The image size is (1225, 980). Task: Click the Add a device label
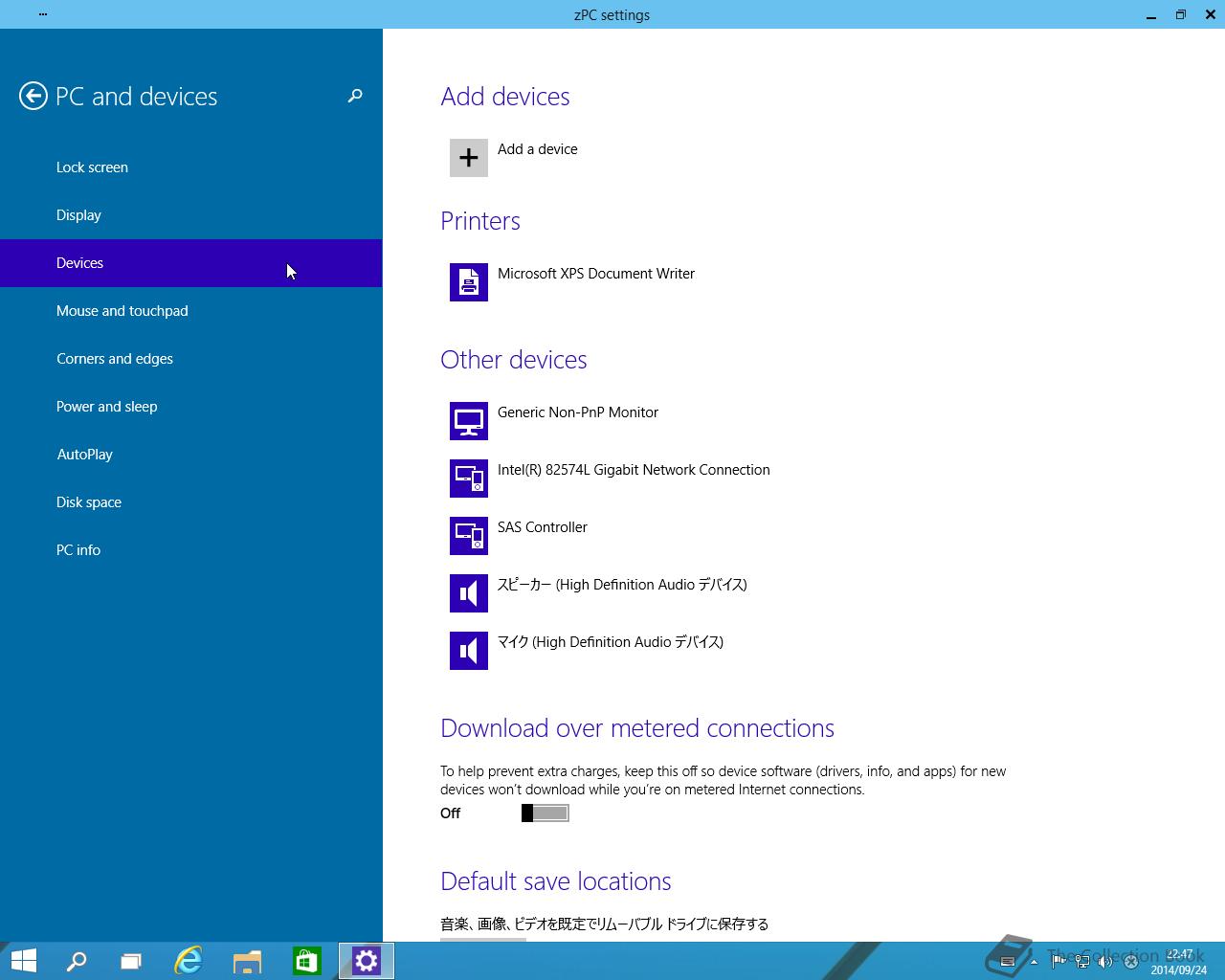pos(538,149)
